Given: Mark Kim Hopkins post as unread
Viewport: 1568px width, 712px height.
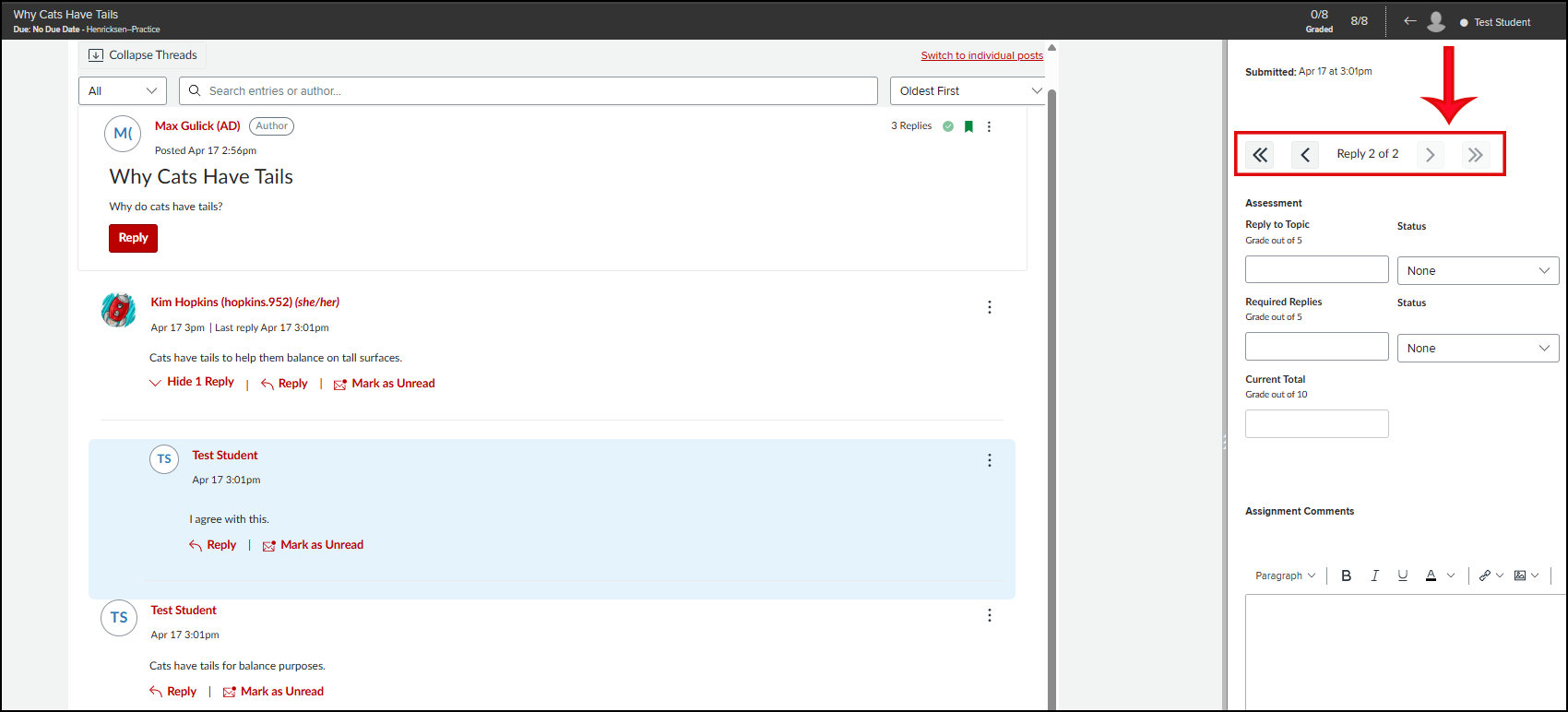Looking at the screenshot, I should 384,384.
